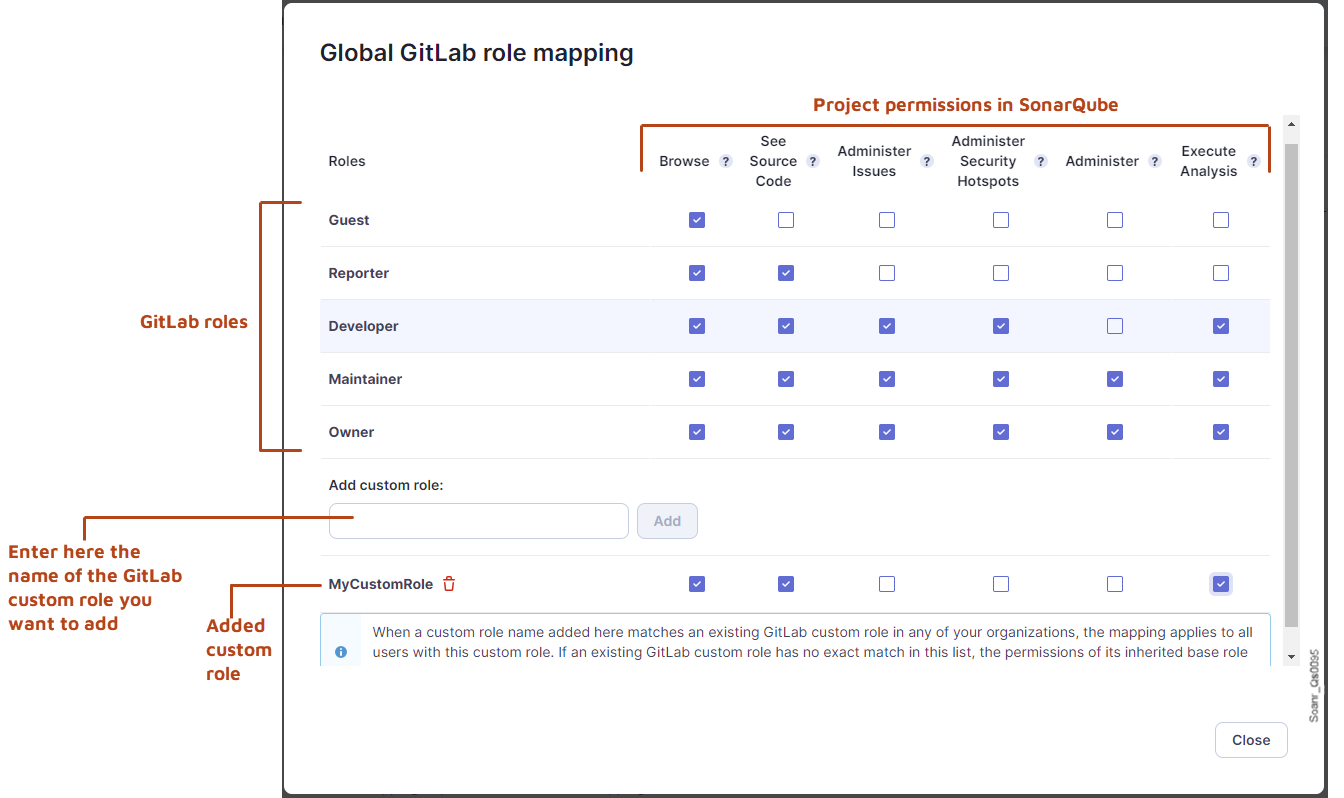Disable Administer Security Hotspots for Owner
Screen dimensions: 1344x798
point(1001,431)
